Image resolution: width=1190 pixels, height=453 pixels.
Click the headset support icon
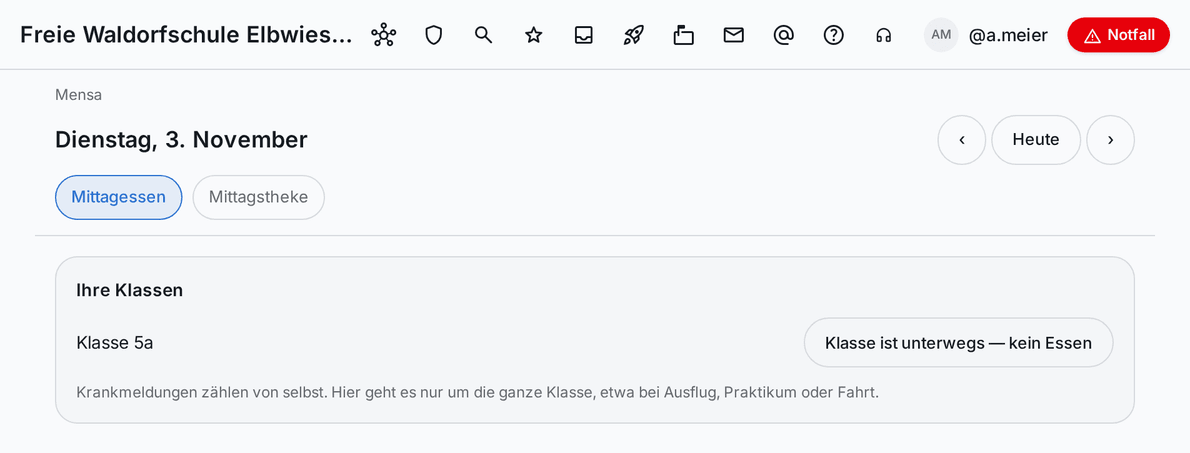click(883, 35)
